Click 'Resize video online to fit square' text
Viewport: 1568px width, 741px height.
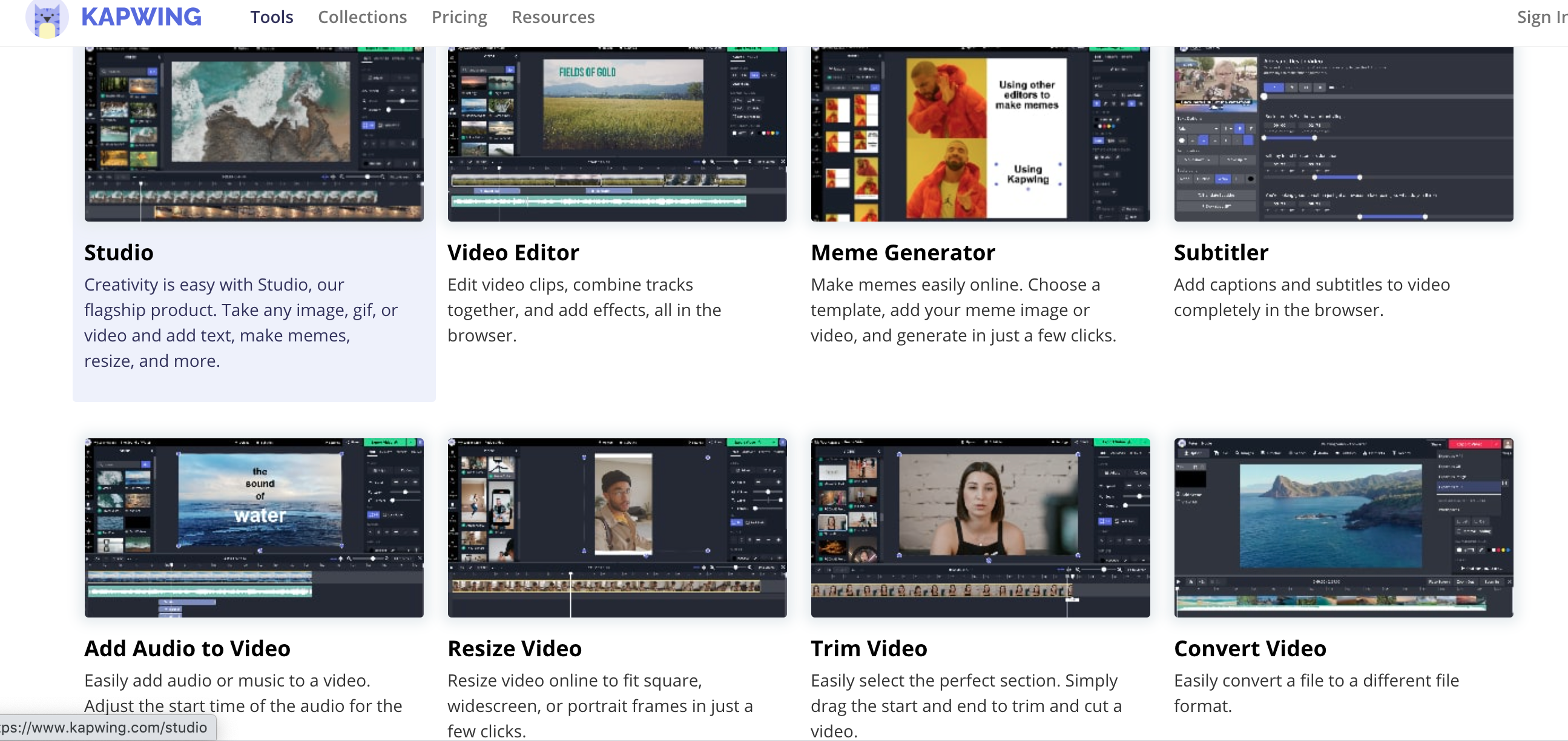(600, 705)
